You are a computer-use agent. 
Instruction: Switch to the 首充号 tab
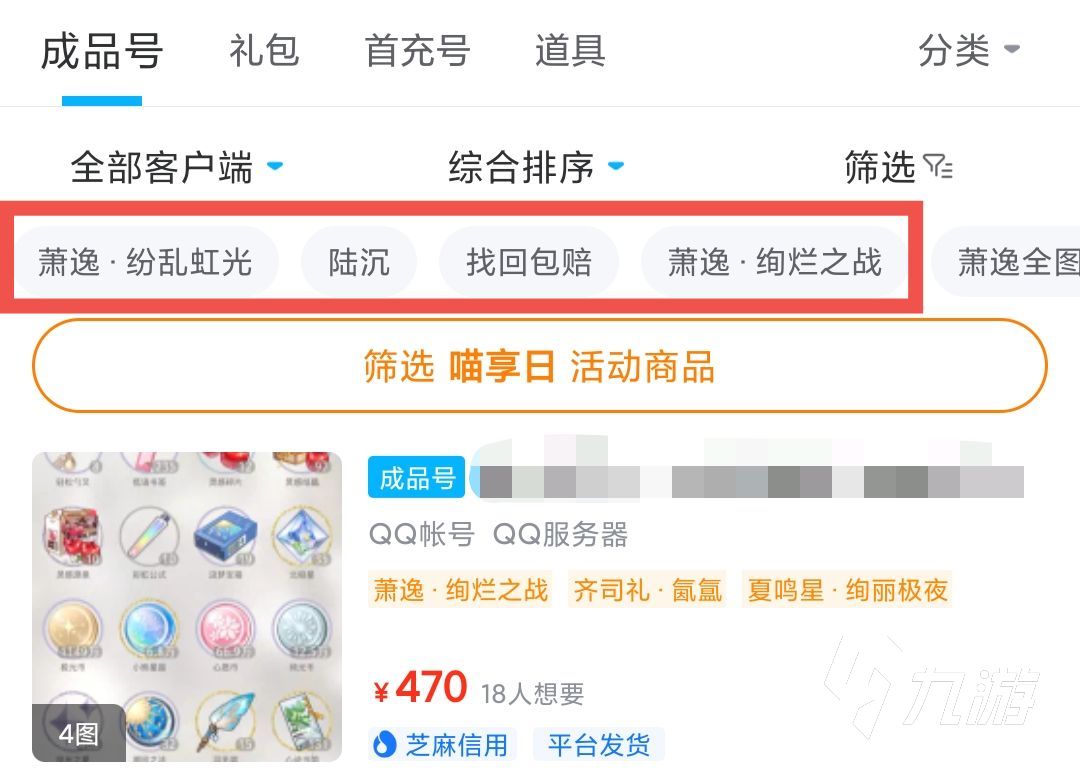[417, 52]
